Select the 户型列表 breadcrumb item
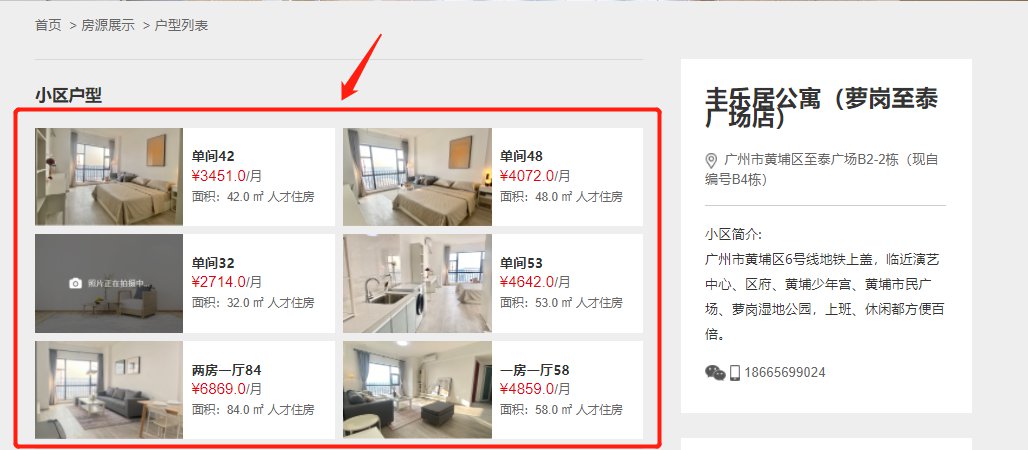Screen dimensions: 1028x450 click(181, 26)
